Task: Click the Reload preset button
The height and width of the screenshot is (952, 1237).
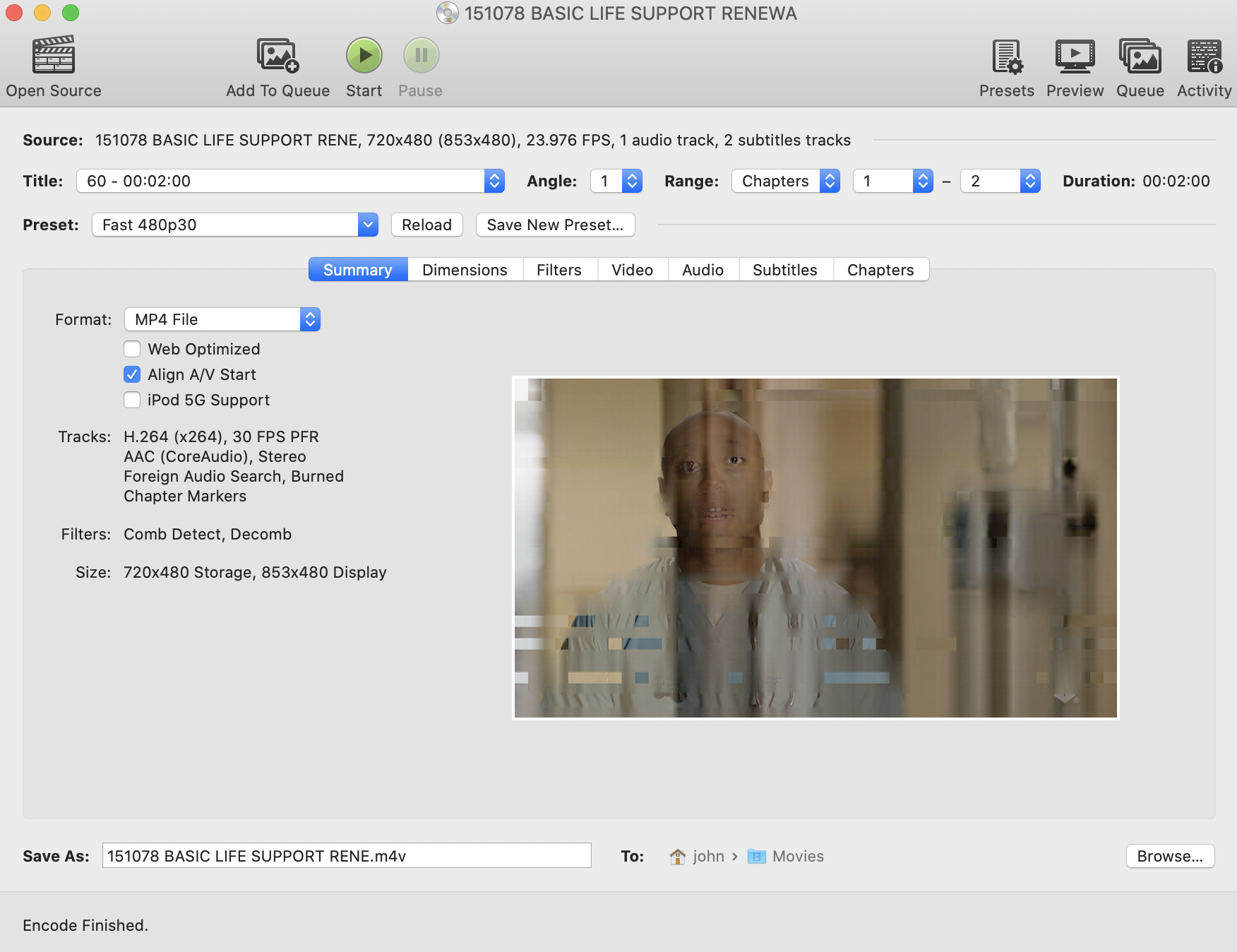Action: tap(426, 225)
